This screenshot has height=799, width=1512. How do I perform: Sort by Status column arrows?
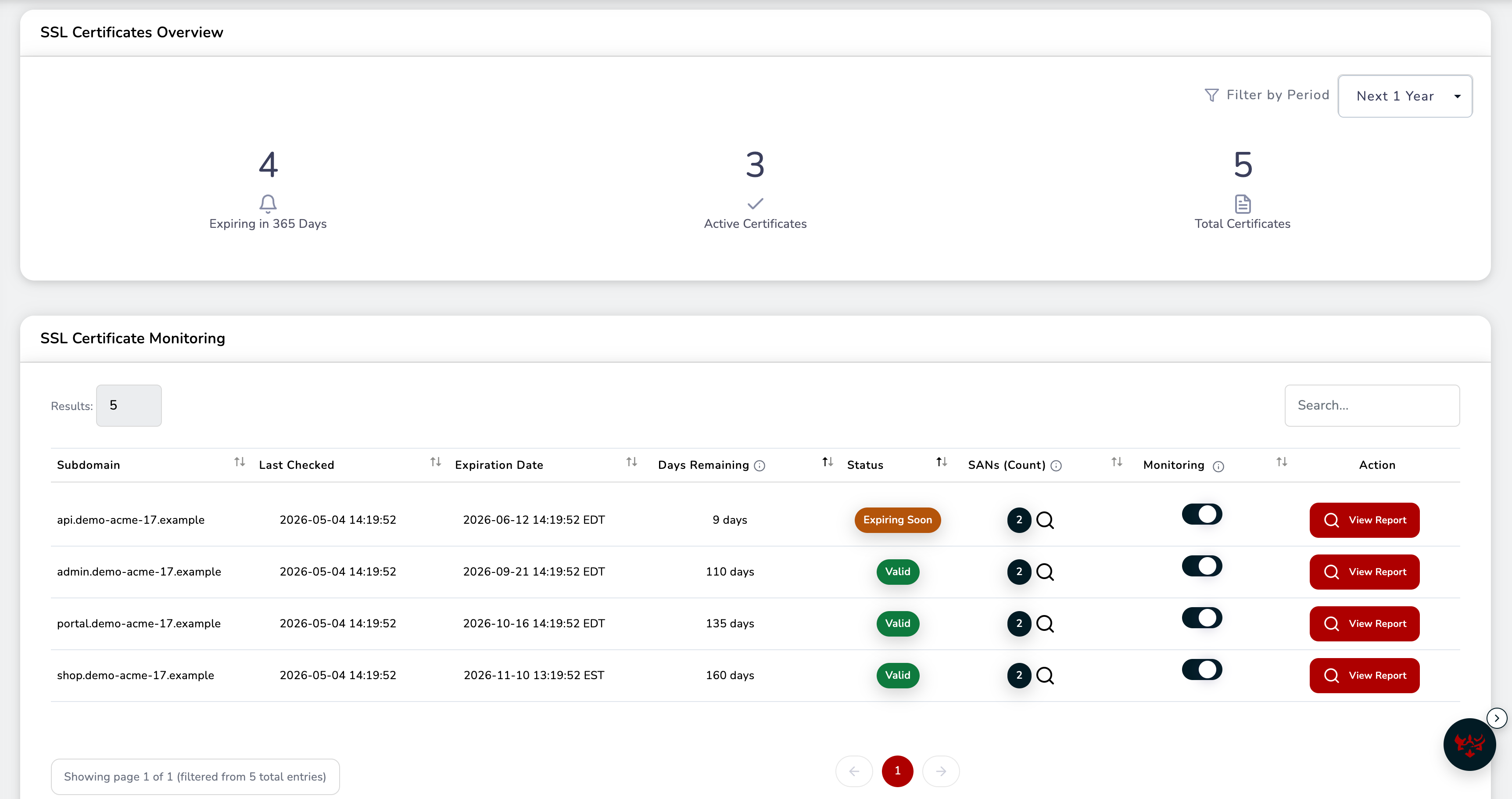tap(942, 462)
